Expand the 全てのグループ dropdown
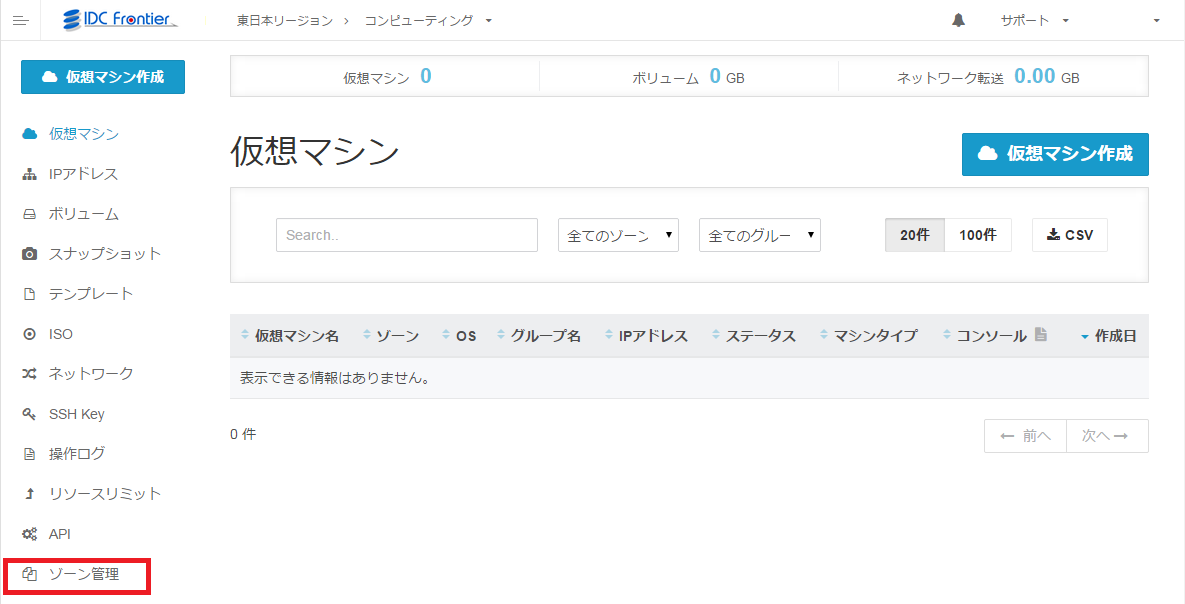The width and height of the screenshot is (1185, 604). click(759, 235)
